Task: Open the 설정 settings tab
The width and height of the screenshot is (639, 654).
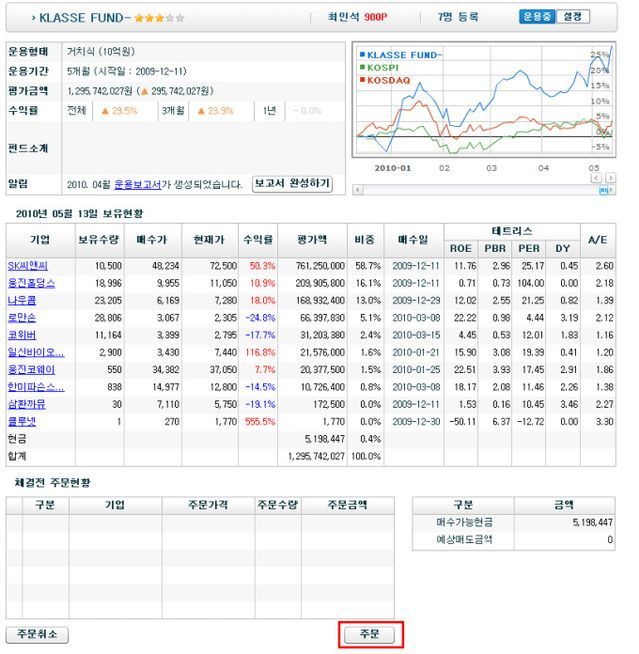Action: click(573, 17)
